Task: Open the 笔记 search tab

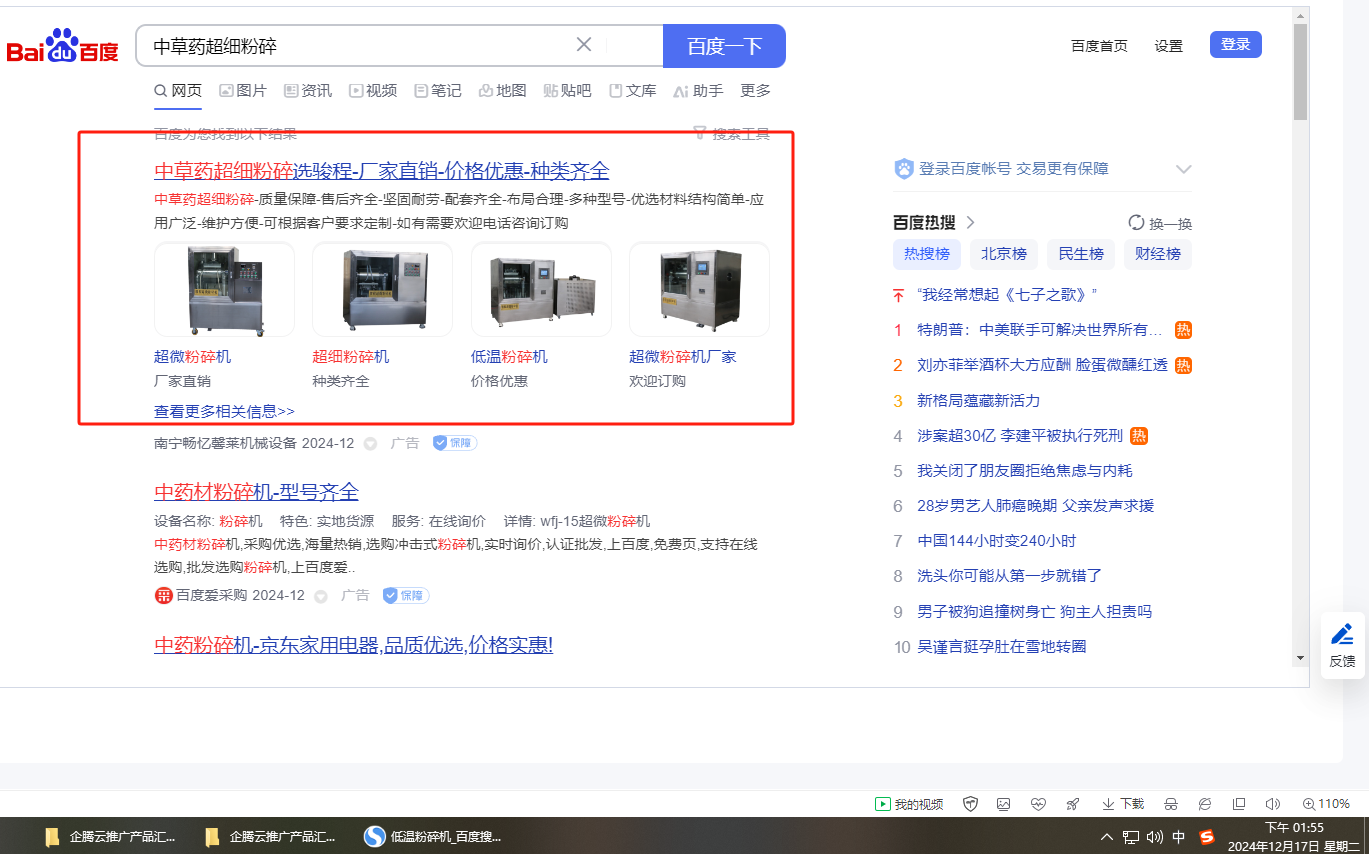Action: click(438, 91)
